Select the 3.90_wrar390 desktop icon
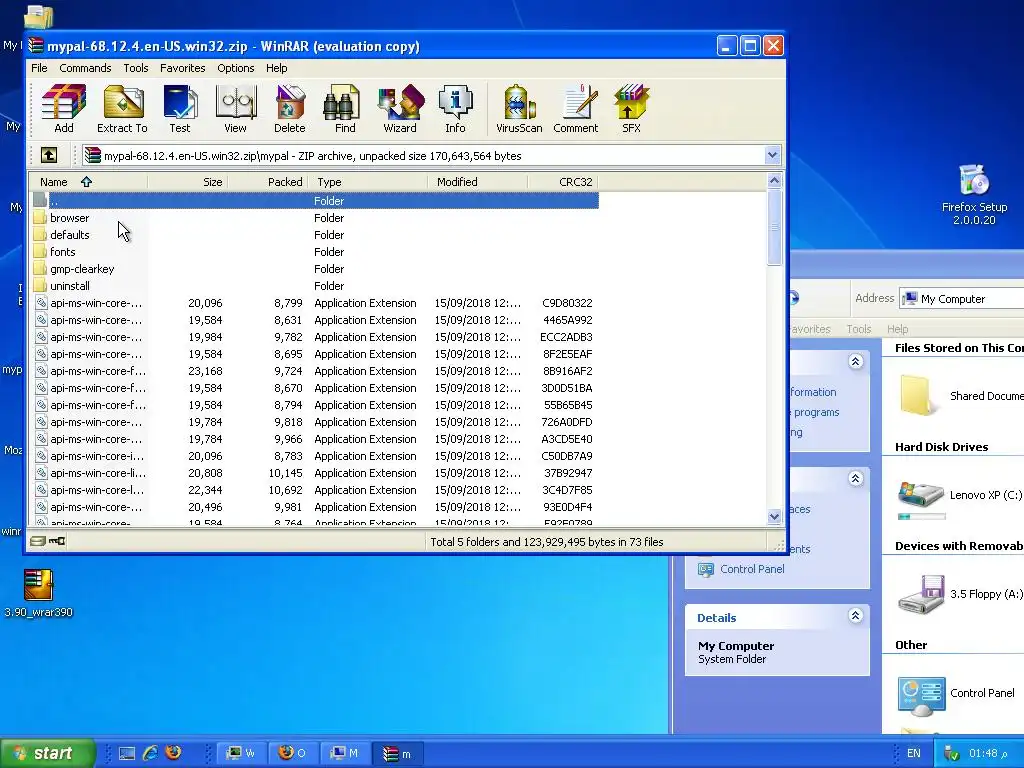 tap(39, 593)
